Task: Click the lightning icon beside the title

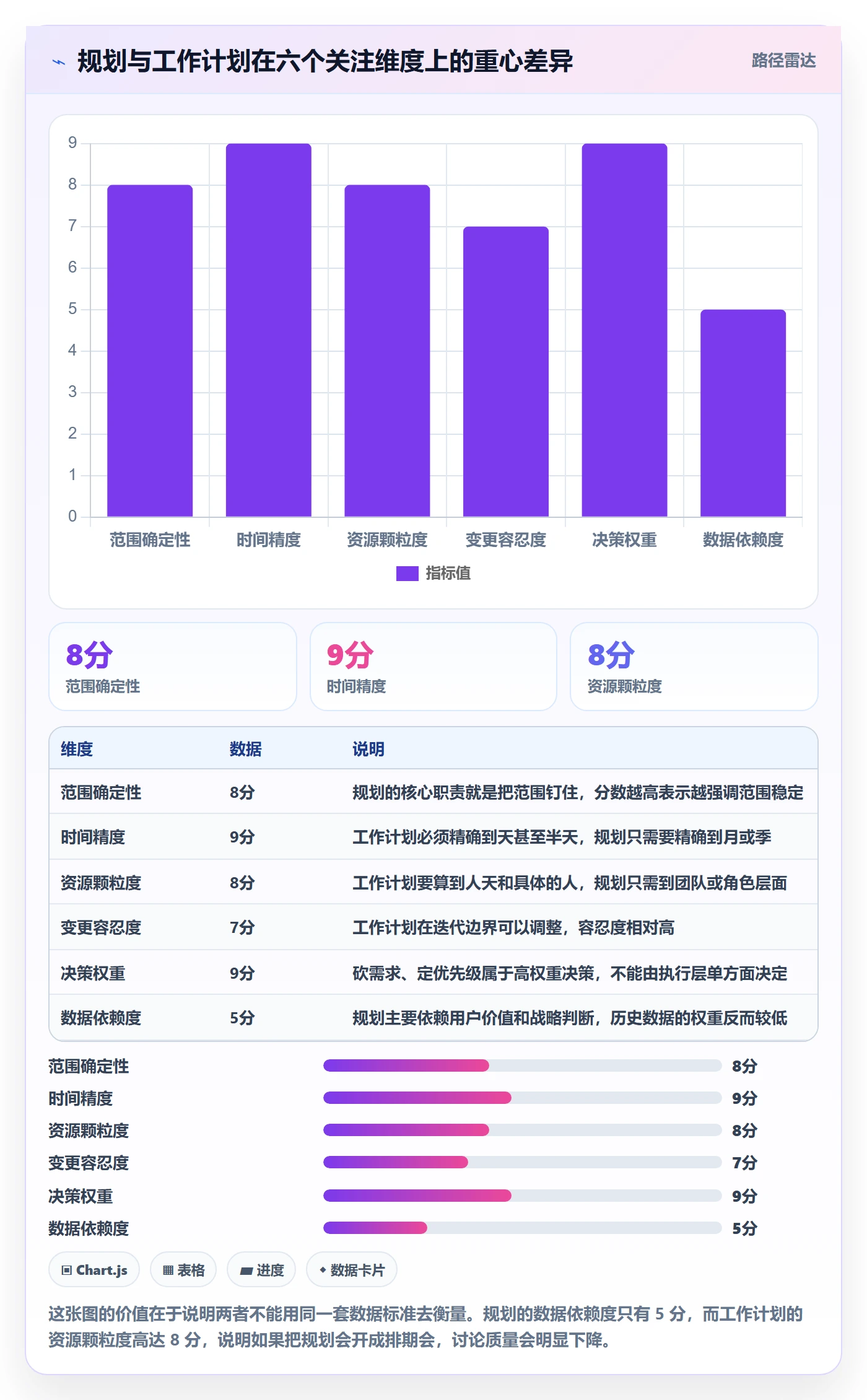Action: coord(59,62)
